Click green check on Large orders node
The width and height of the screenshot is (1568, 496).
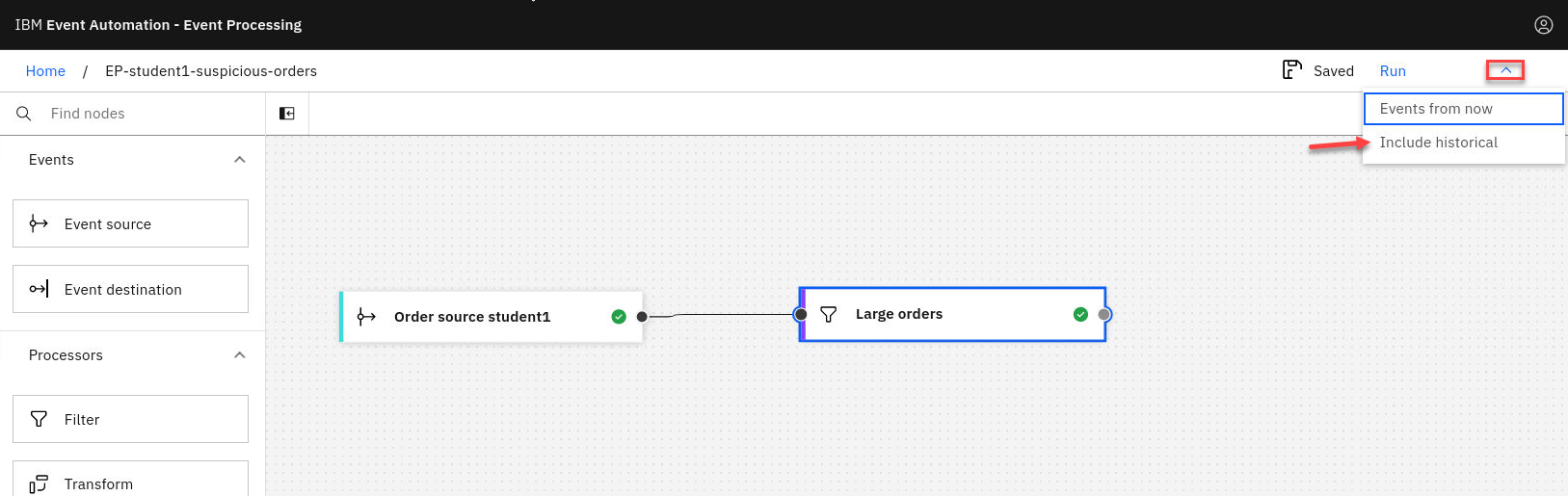1080,314
